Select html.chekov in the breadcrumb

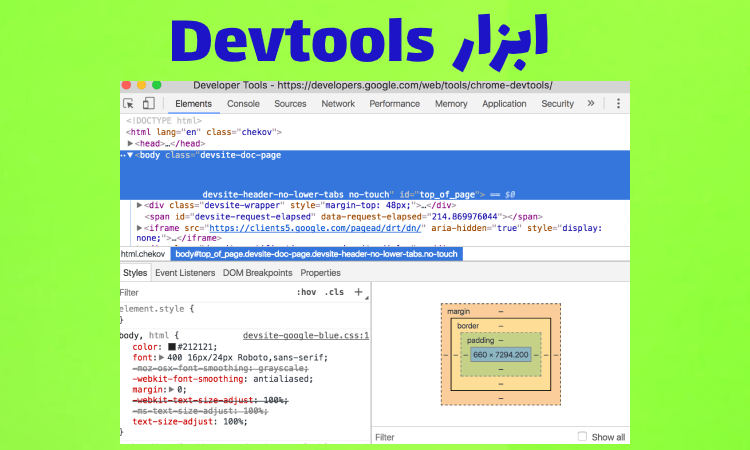click(x=143, y=254)
